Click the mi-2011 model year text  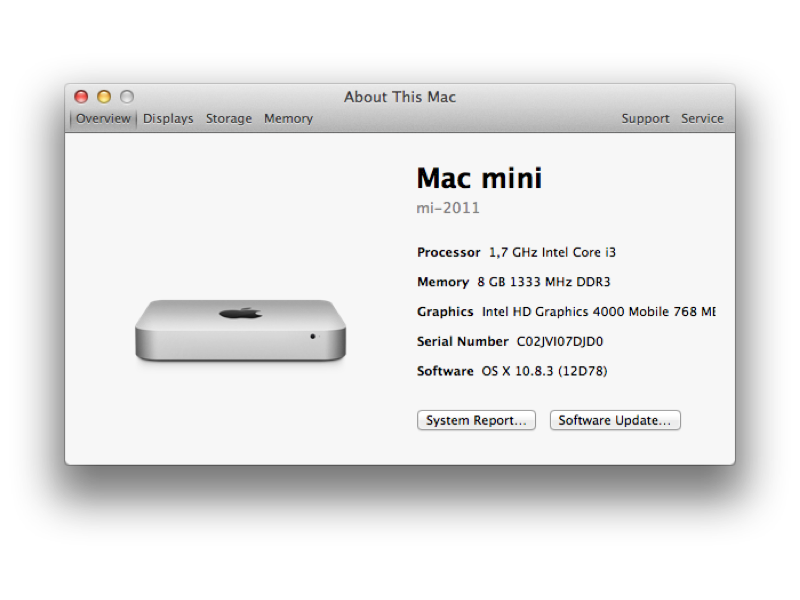448,208
